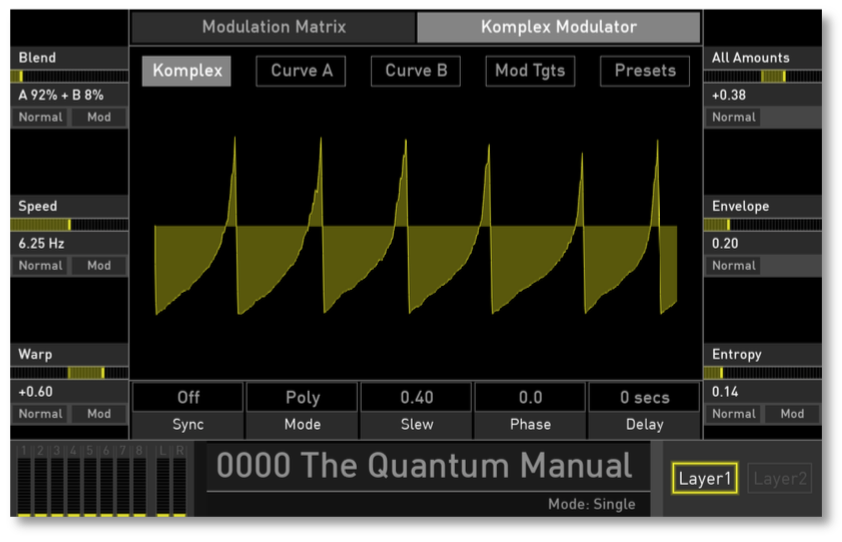The image size is (842, 542).
Task: Click the Normal button under Warp
Action: click(x=41, y=414)
